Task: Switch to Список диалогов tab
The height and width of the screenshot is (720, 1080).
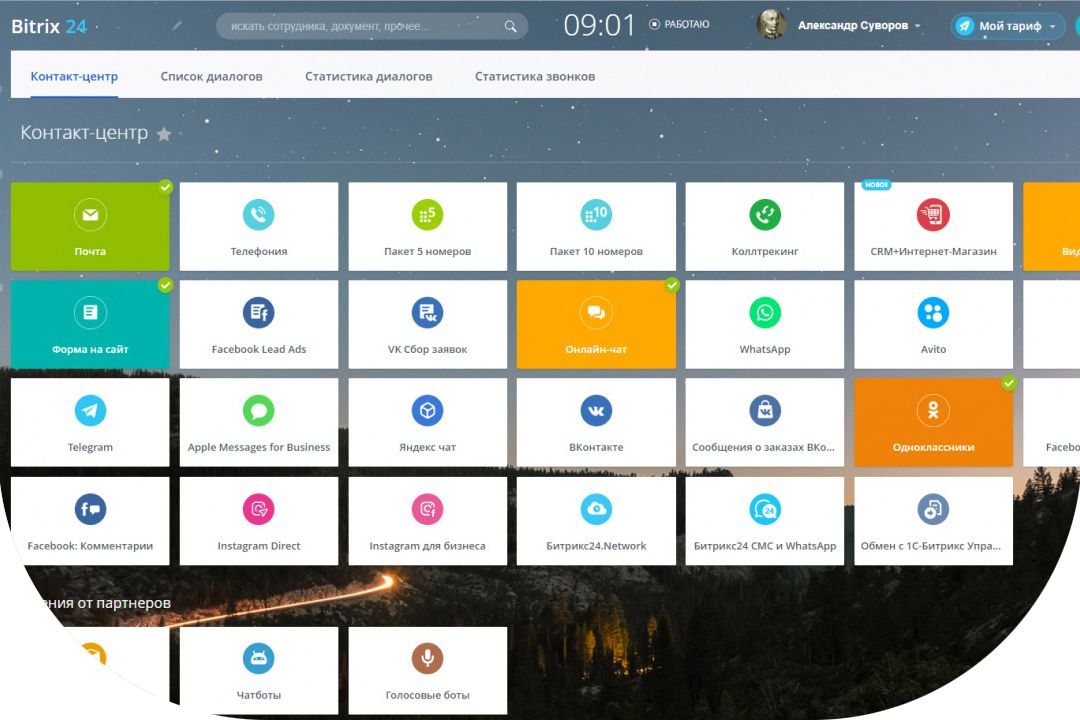Action: (211, 76)
